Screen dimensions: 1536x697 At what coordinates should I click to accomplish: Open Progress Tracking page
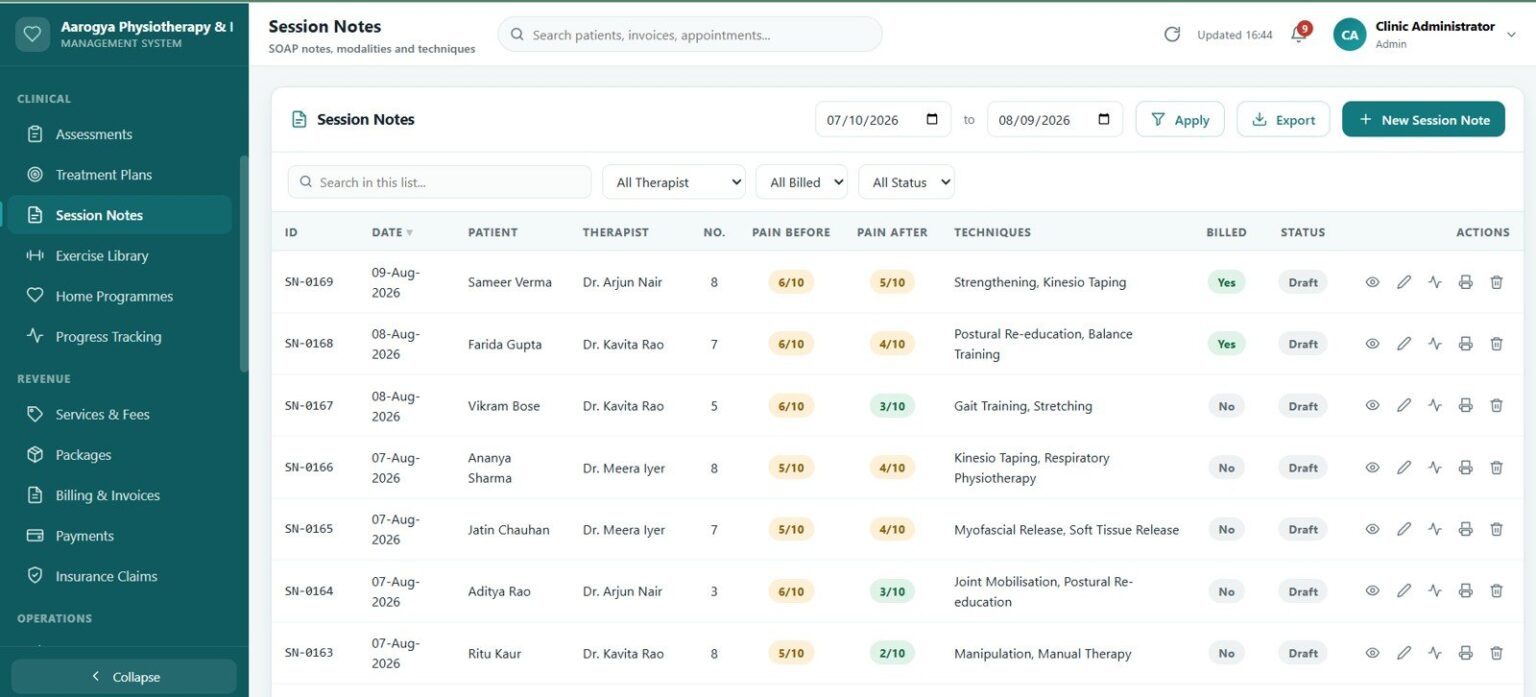[120, 337]
